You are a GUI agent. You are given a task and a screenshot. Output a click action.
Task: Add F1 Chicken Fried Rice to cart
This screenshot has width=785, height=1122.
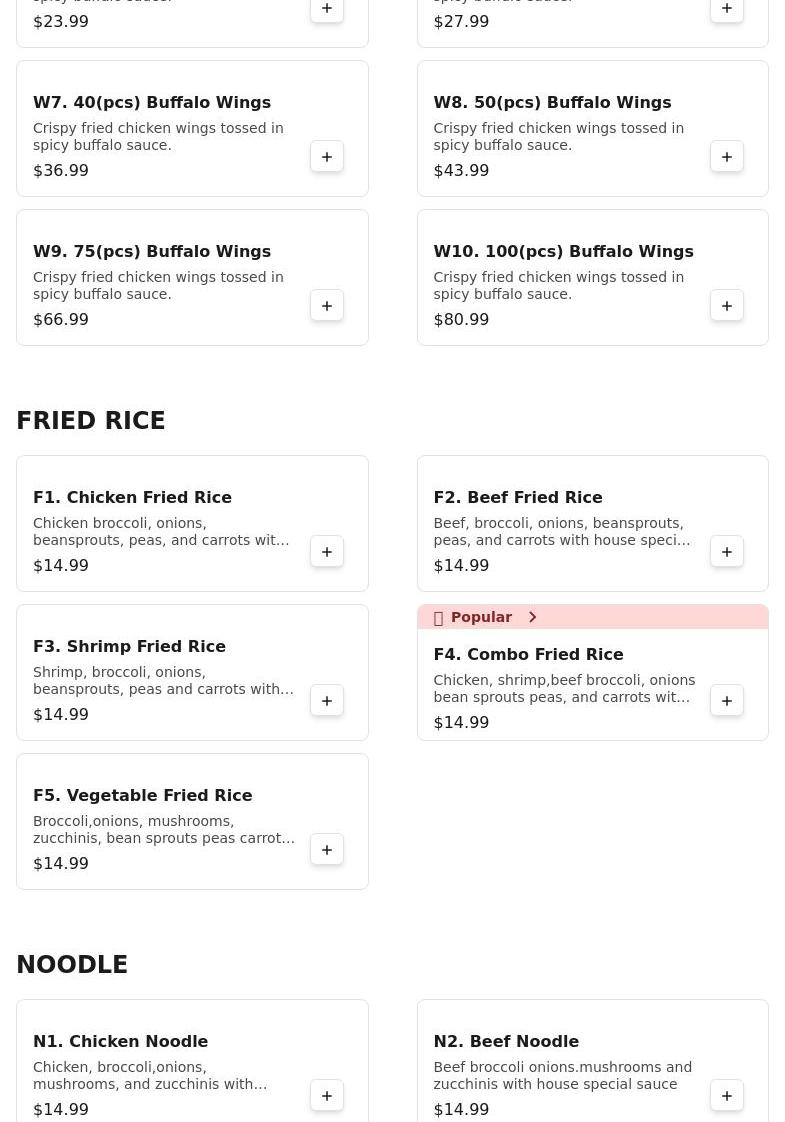(327, 552)
